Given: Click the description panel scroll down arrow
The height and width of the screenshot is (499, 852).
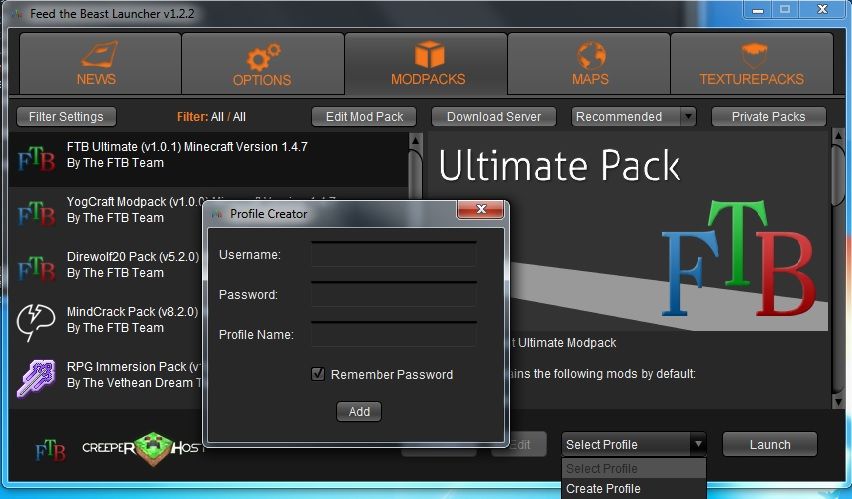Looking at the screenshot, I should [x=838, y=402].
